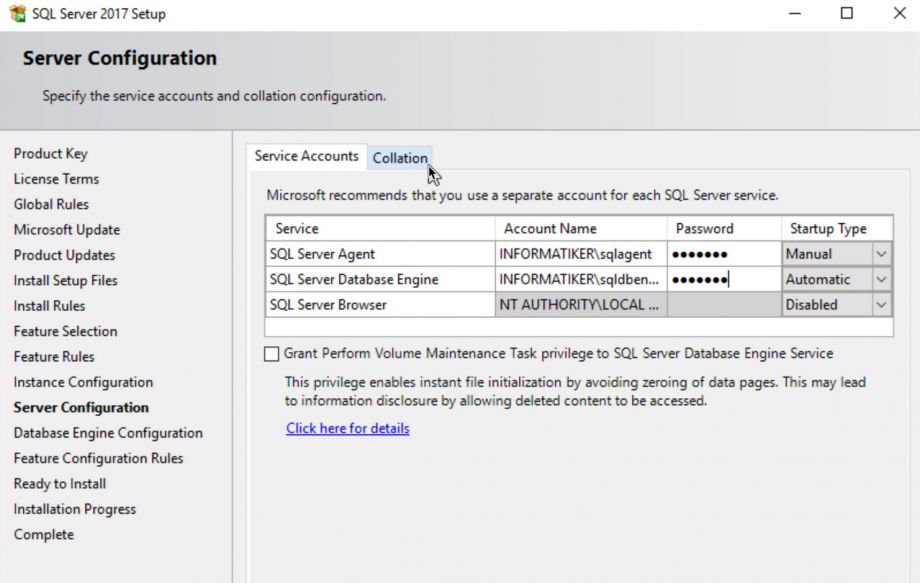Click the SQL Server Agent account name field
The width and height of the screenshot is (920, 583).
click(580, 253)
